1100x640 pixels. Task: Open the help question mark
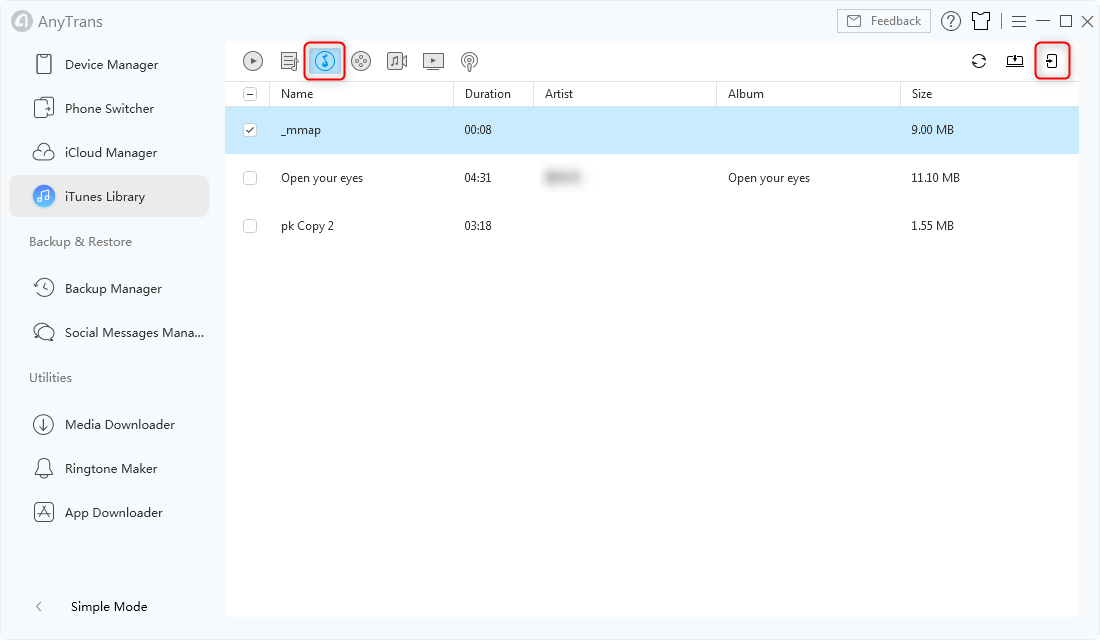click(x=951, y=21)
